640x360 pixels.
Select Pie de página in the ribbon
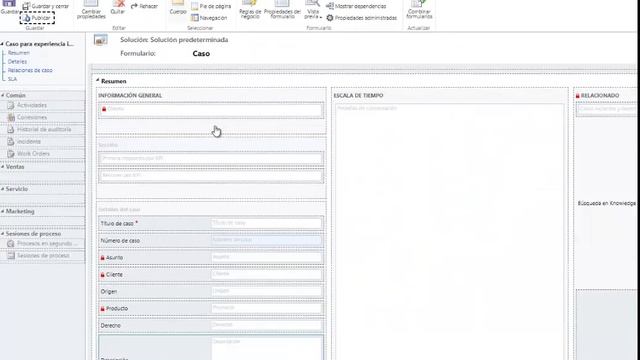[211, 6]
